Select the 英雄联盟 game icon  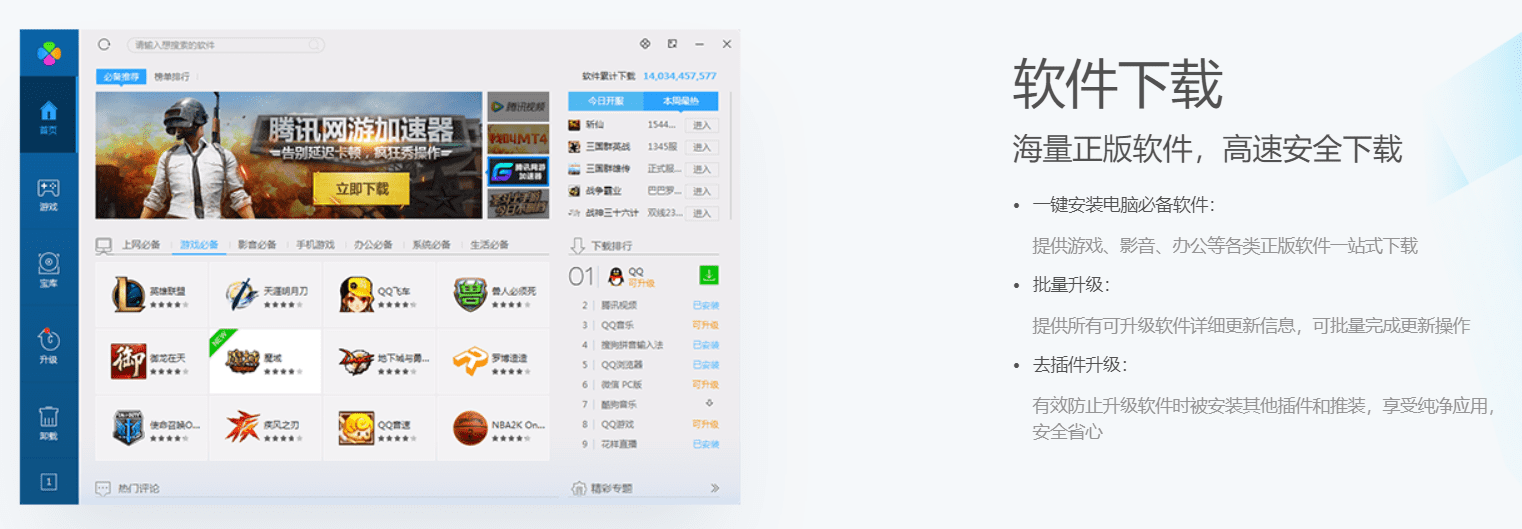click(128, 293)
